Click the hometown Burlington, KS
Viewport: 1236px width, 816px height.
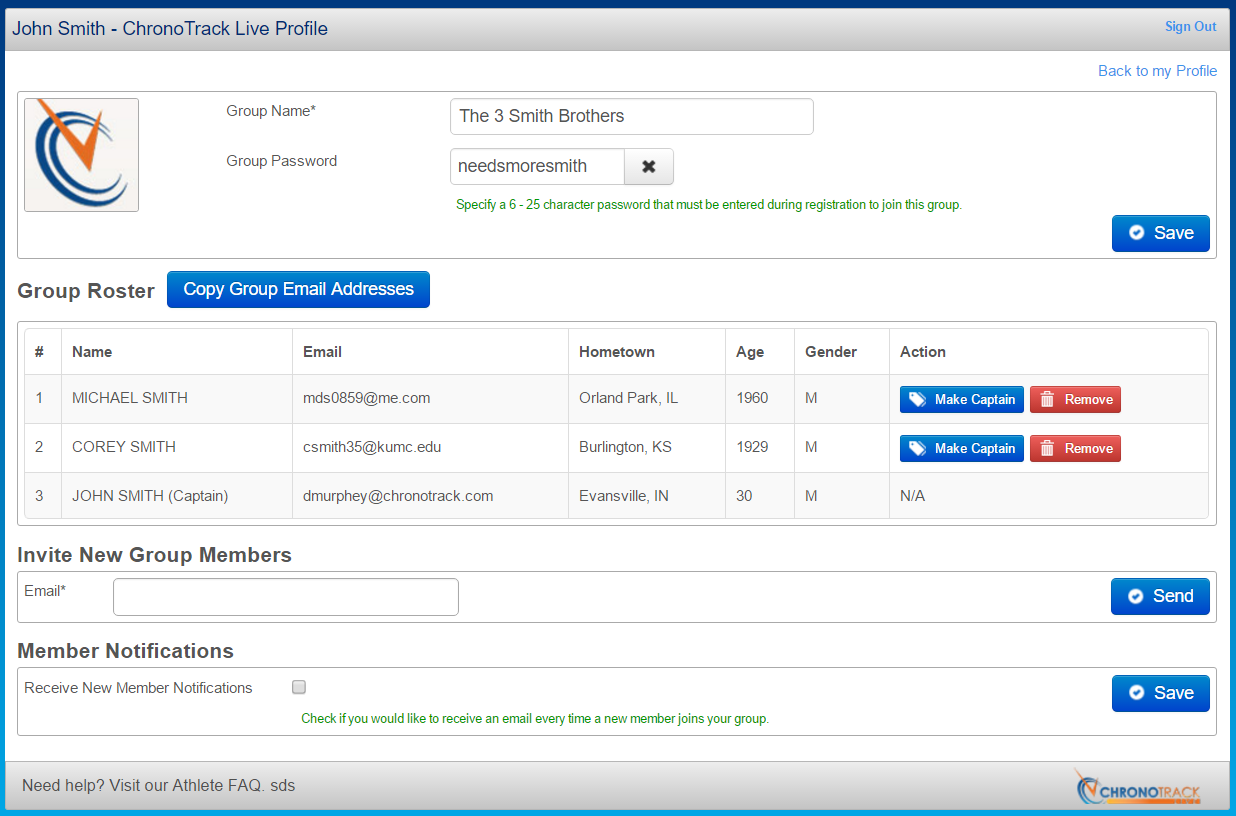(625, 447)
